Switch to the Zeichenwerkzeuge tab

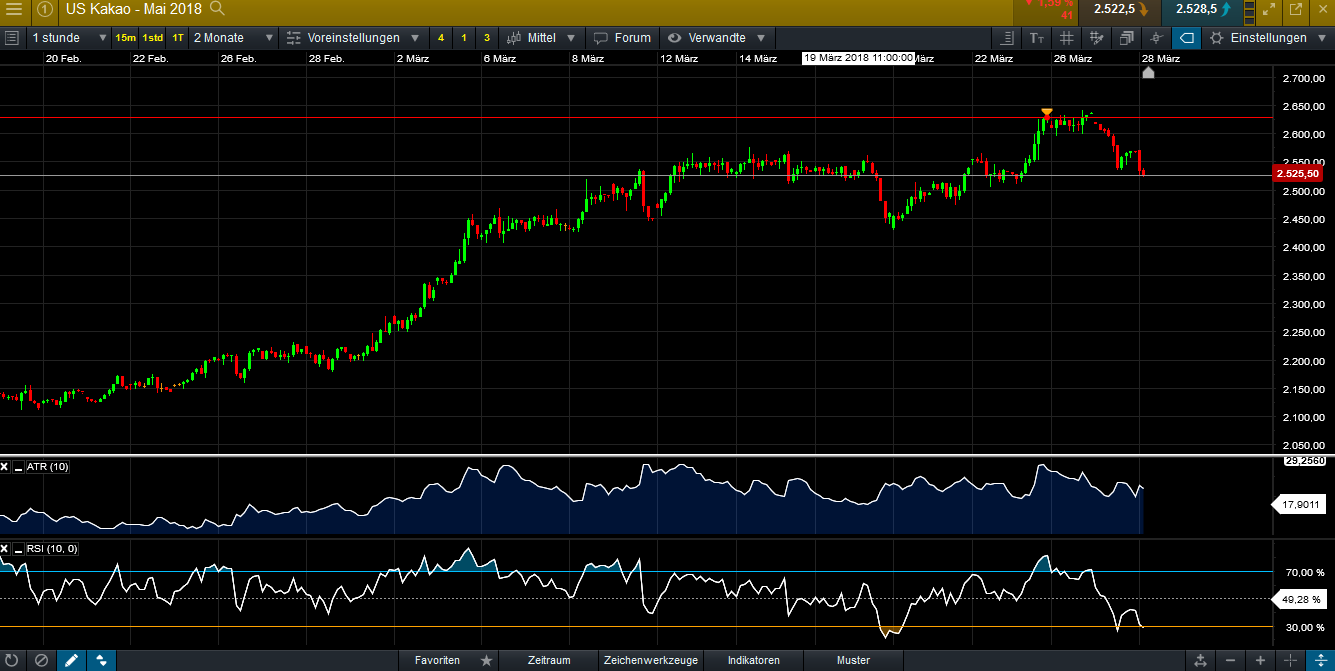(650, 660)
